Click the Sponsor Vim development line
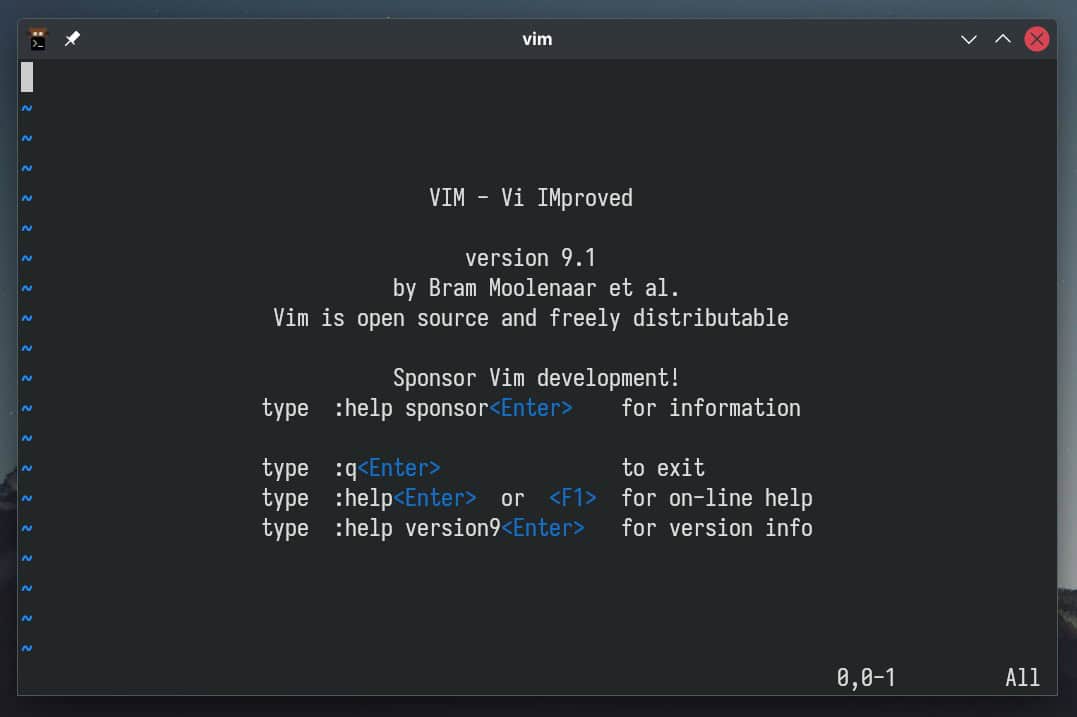 pos(537,378)
